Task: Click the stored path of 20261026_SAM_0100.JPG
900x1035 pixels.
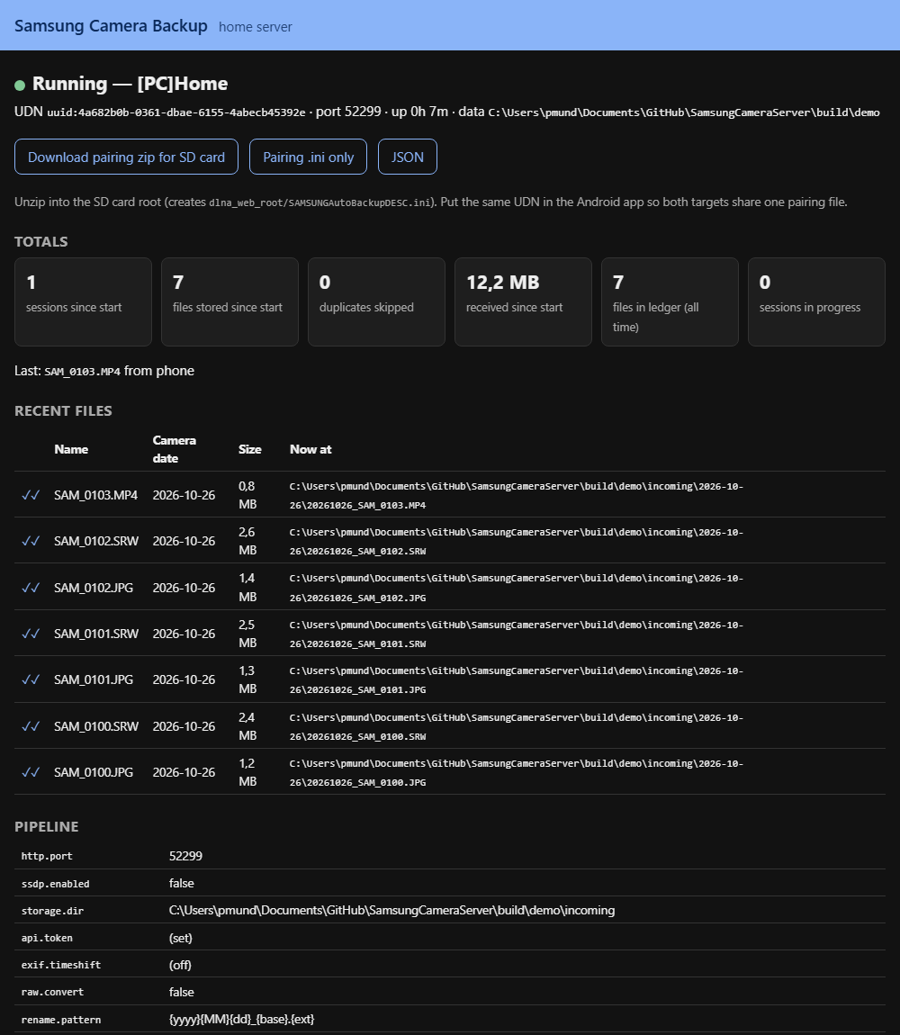Action: (516, 772)
